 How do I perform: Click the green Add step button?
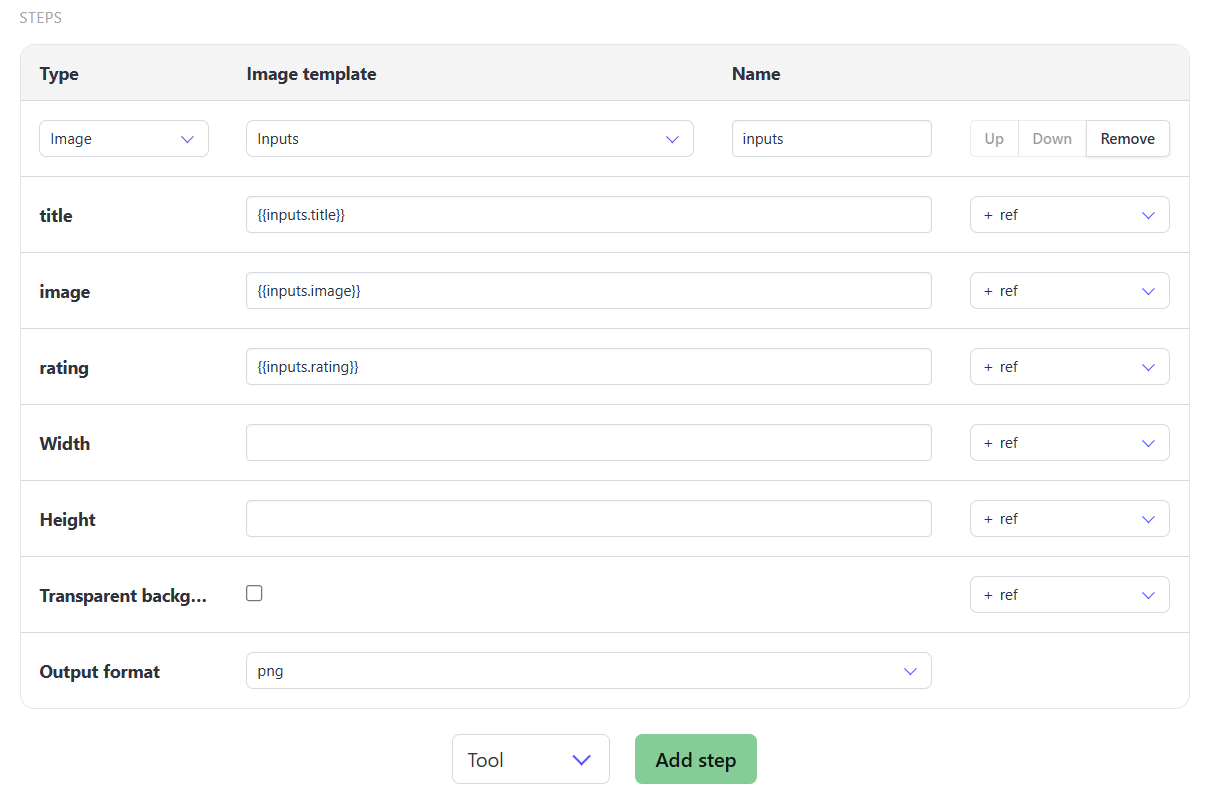click(696, 759)
